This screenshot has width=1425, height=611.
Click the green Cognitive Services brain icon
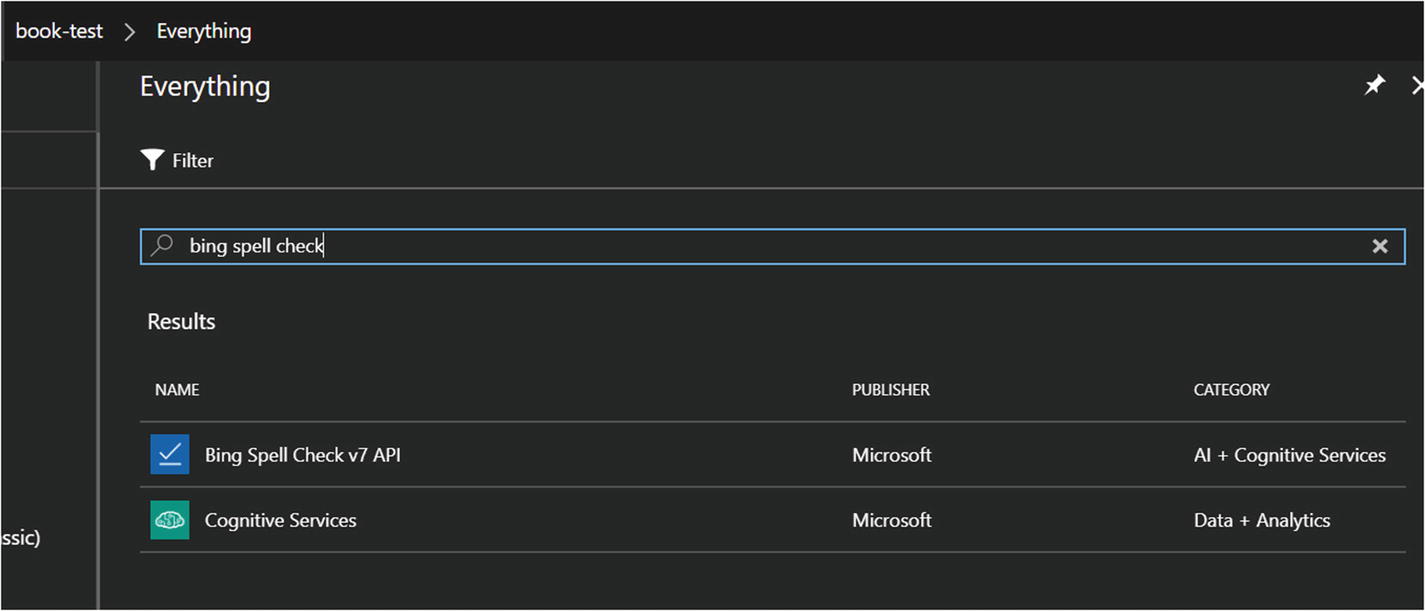click(x=170, y=520)
